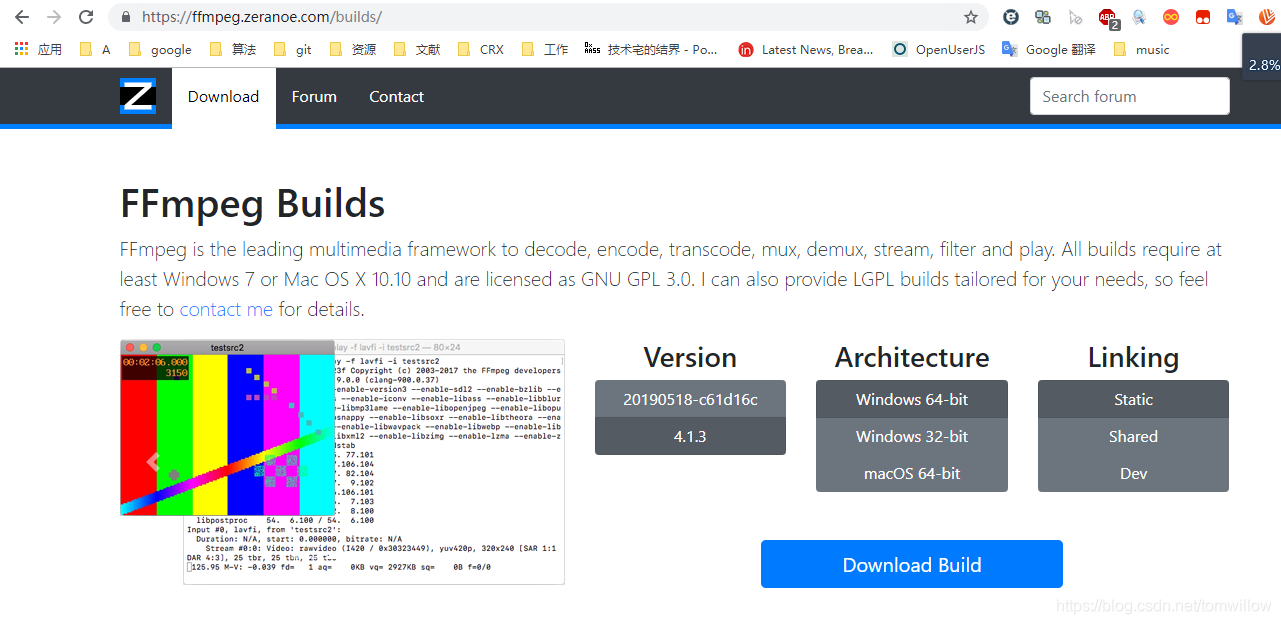The image size is (1281, 624).
Task: Click the Download Build button
Action: coord(912,564)
